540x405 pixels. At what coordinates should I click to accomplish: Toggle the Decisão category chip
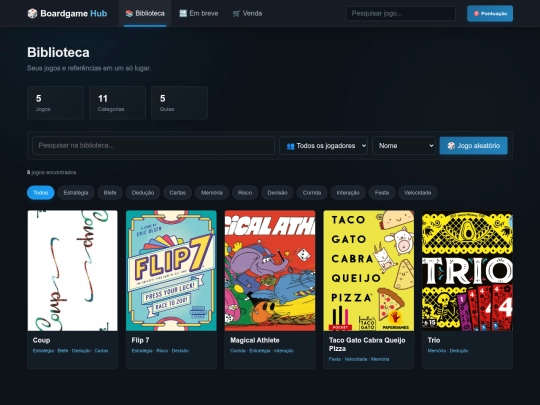click(x=277, y=193)
